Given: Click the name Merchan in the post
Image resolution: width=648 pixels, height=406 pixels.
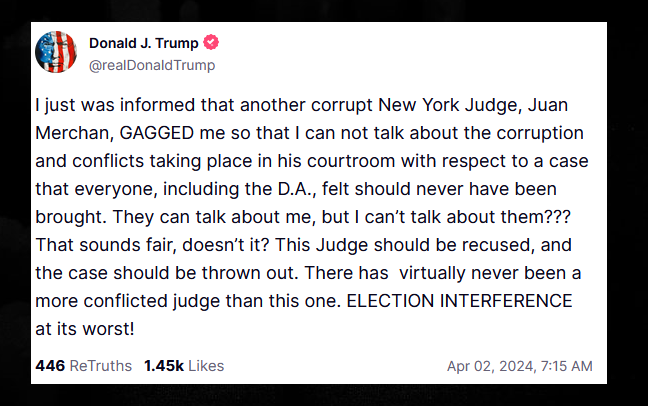Looking at the screenshot, I should point(72,133).
